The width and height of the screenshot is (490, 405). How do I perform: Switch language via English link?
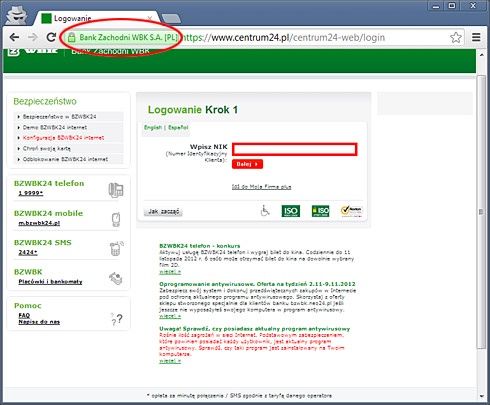(153, 127)
